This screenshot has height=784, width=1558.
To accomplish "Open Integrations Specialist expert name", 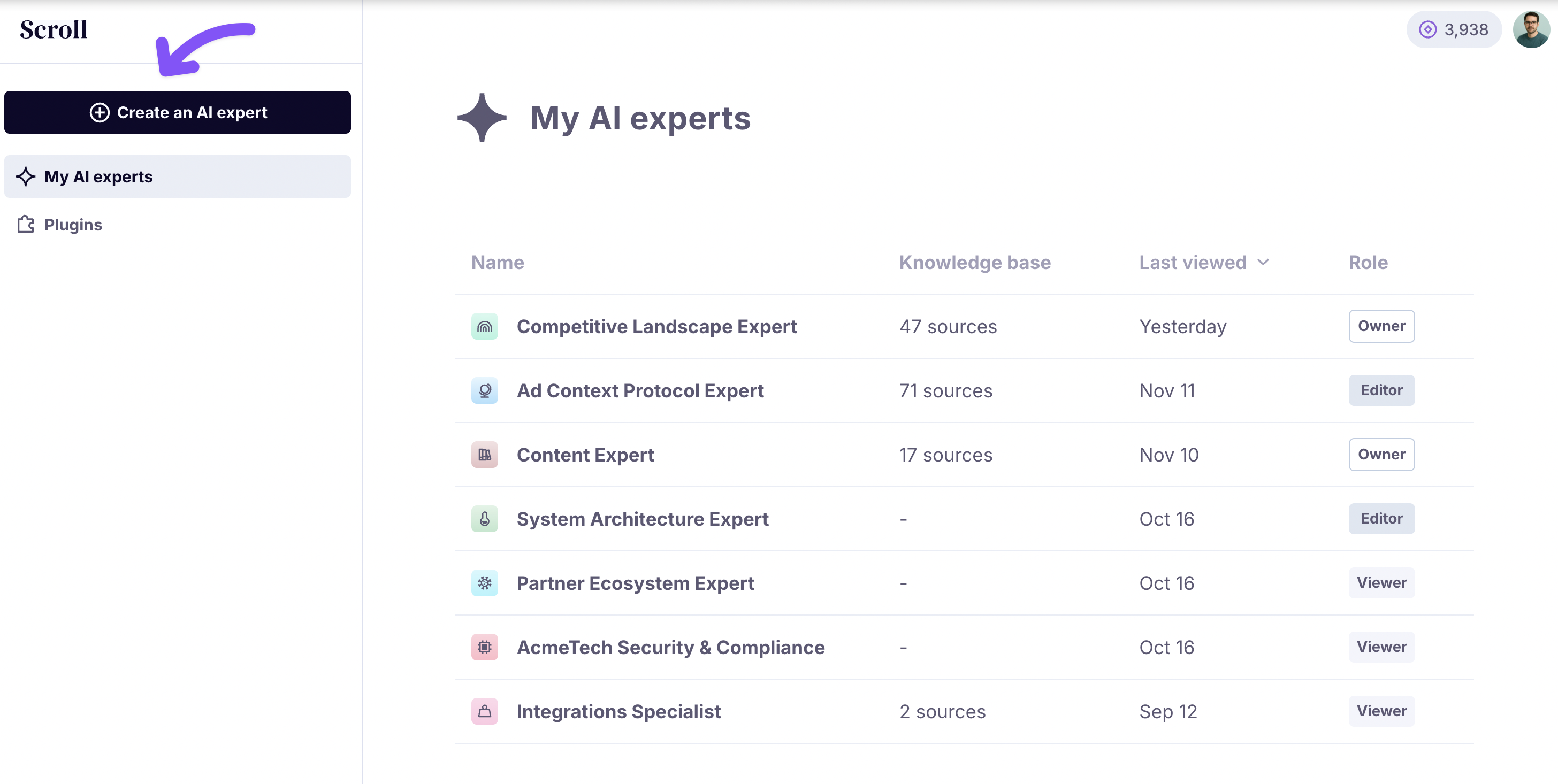I will 618,711.
